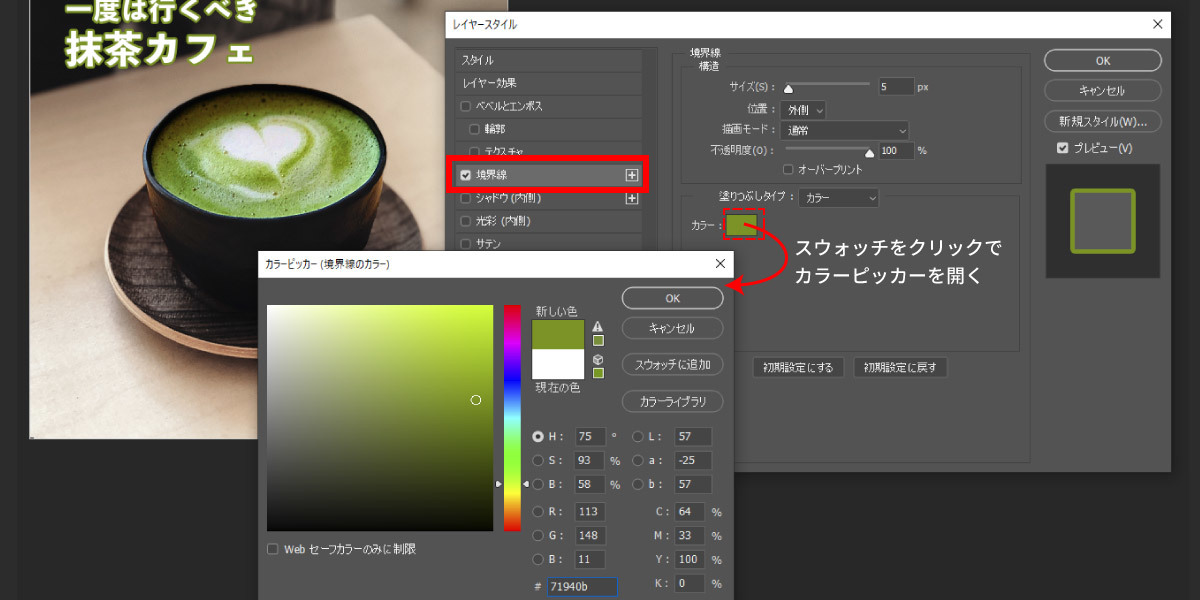
Task: Open カラーライブラリ
Action: point(672,401)
